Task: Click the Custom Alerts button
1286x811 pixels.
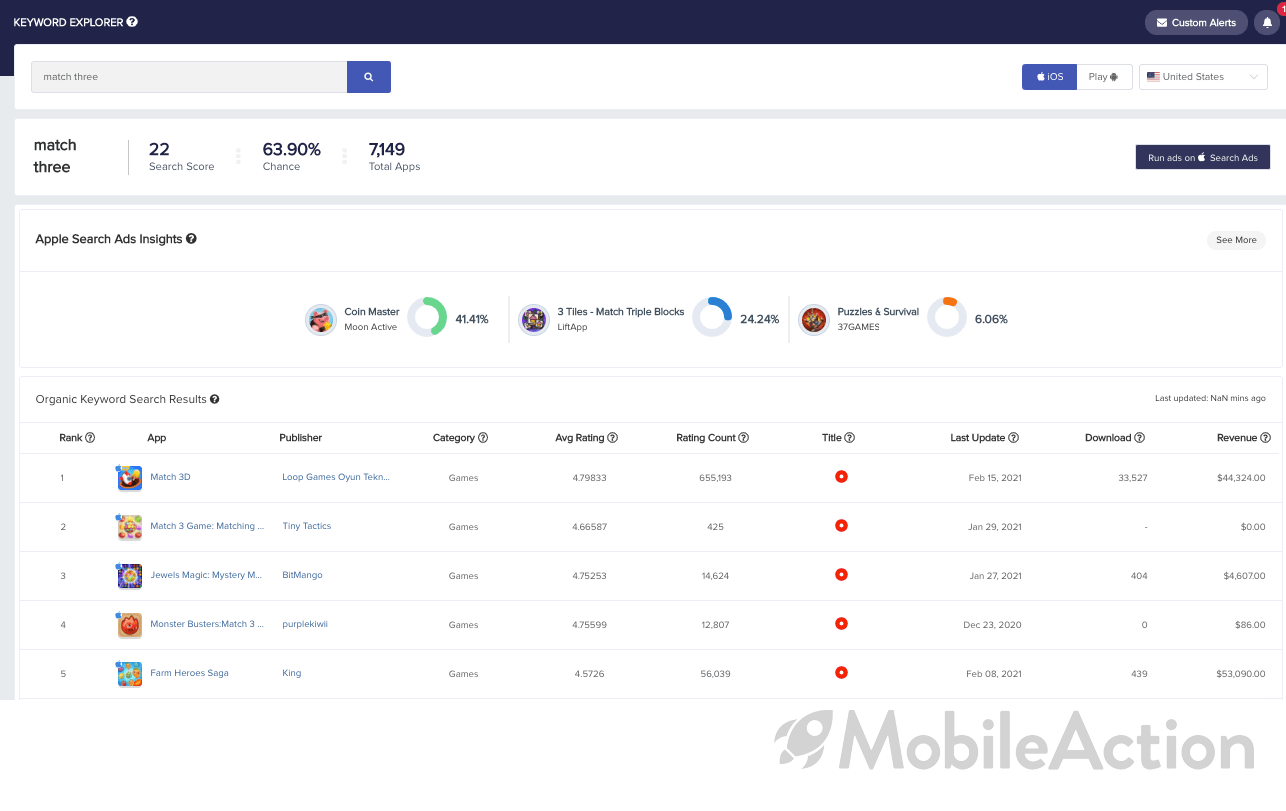Action: (1196, 22)
